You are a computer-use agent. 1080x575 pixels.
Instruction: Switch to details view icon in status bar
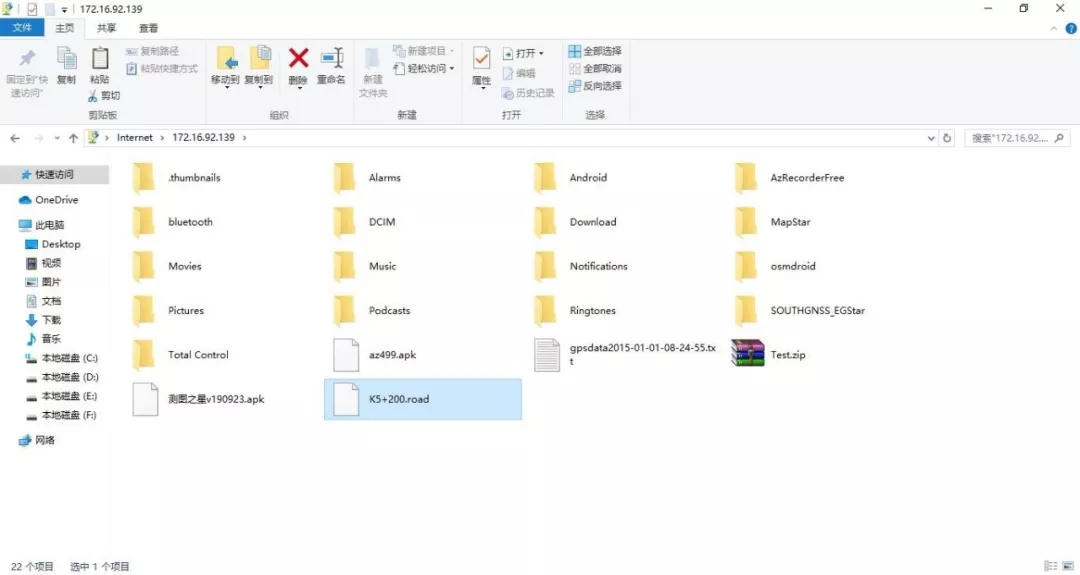coord(1050,566)
